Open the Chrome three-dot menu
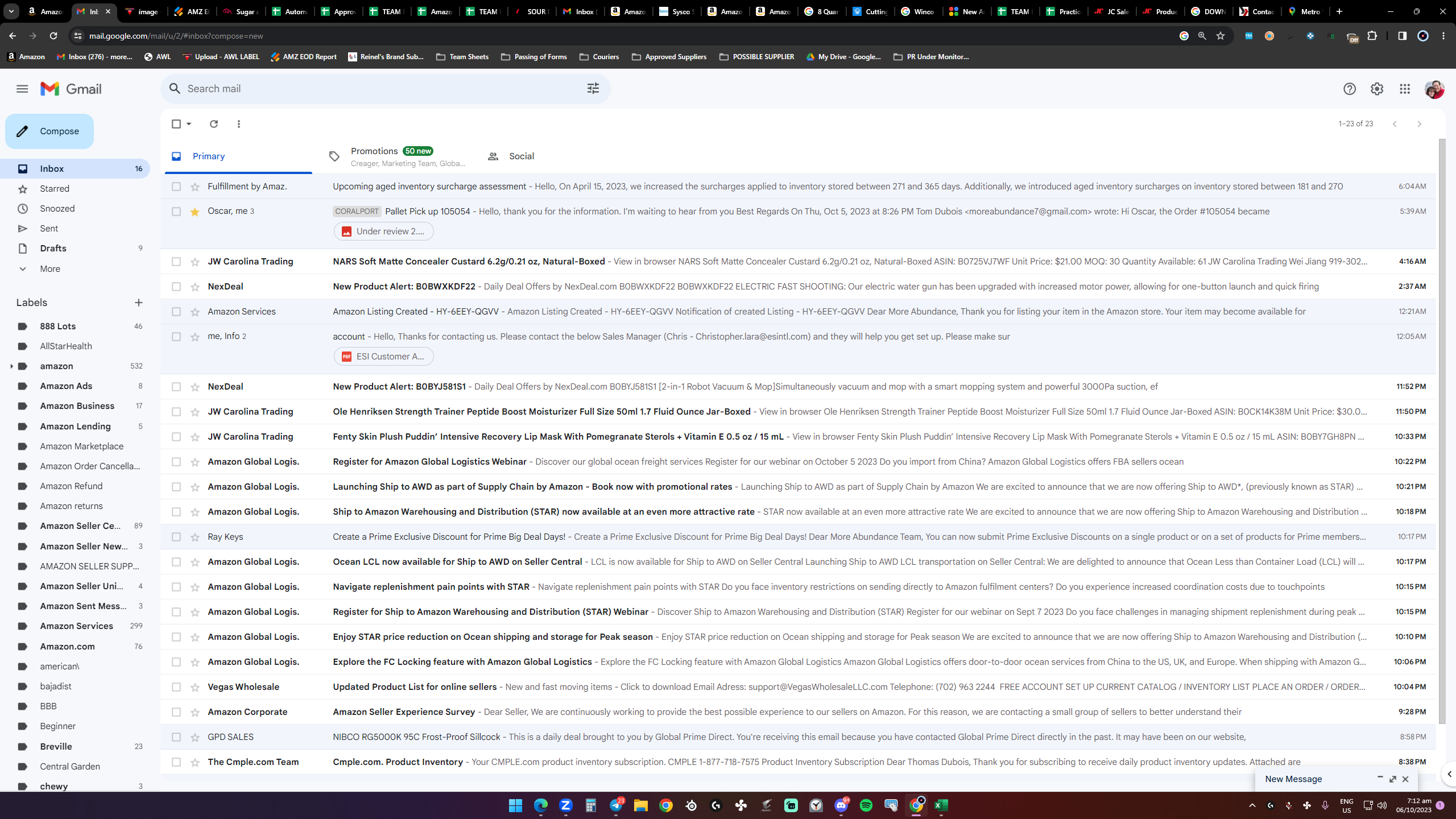Image resolution: width=1456 pixels, height=819 pixels. pos(1443,36)
